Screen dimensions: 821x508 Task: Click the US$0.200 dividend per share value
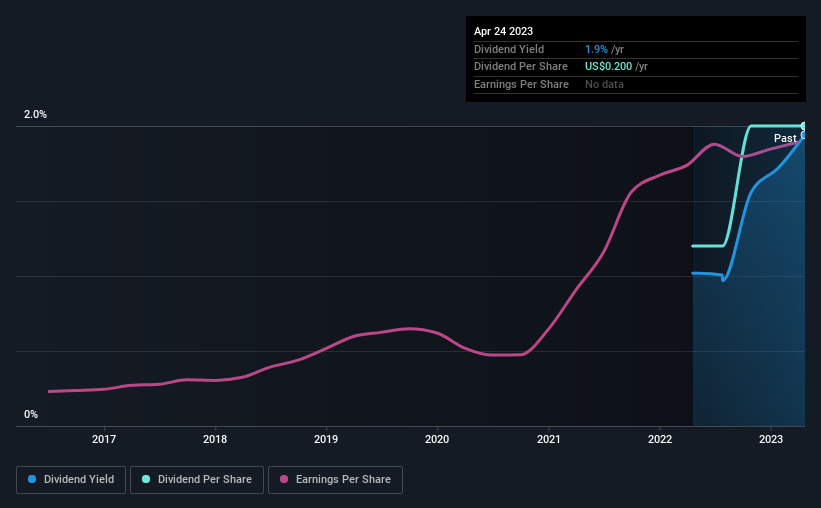[x=614, y=67]
